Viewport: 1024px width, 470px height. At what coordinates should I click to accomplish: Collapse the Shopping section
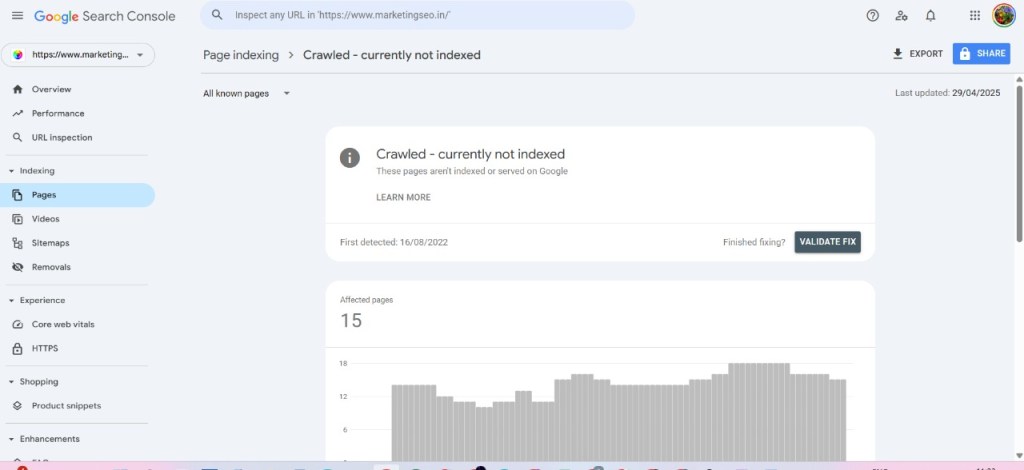12,382
